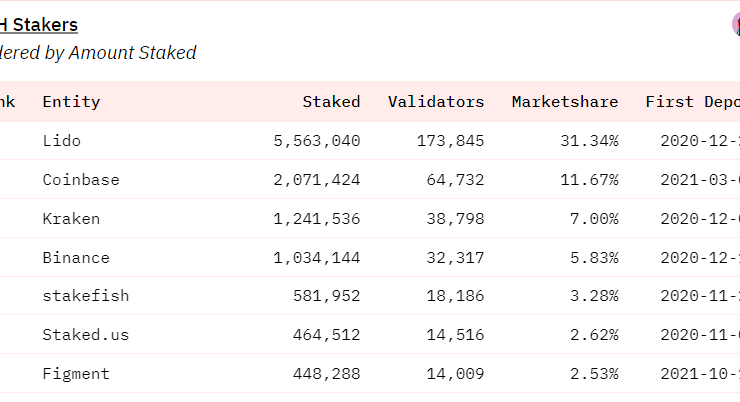
Task: Click validators count 18,186
Action: (x=455, y=296)
